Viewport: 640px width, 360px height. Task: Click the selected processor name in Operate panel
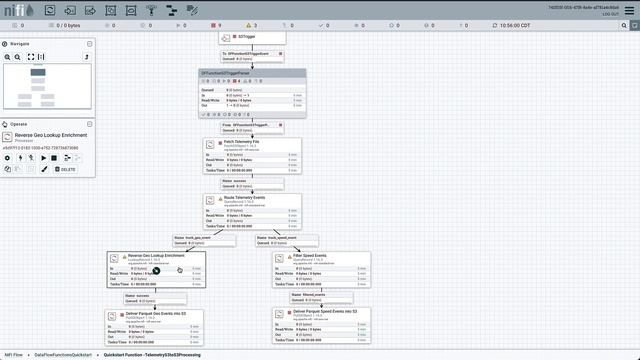coord(51,135)
